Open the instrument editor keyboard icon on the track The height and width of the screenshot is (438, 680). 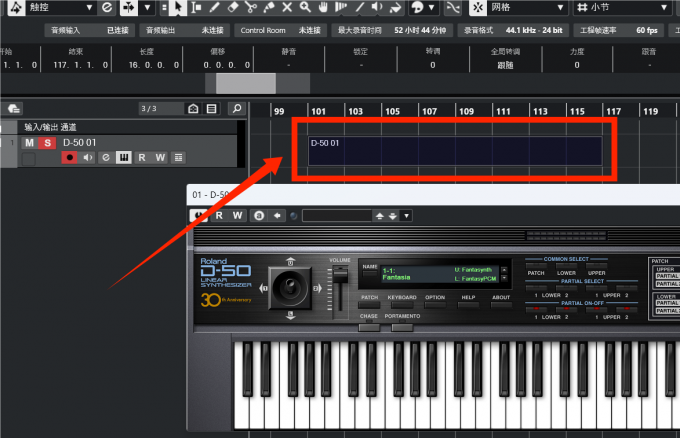[x=124, y=157]
